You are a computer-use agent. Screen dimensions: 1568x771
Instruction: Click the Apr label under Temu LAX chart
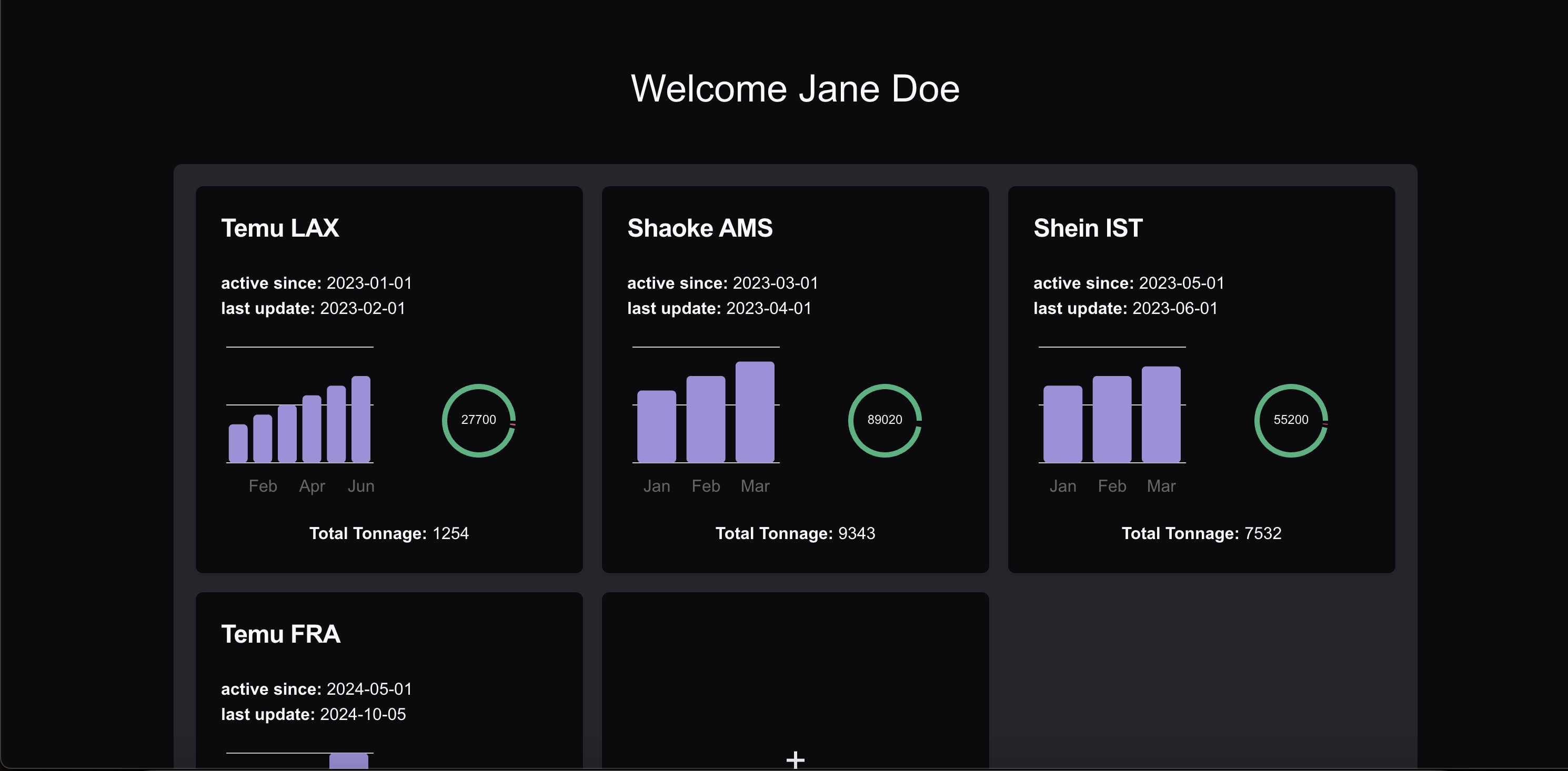311,486
